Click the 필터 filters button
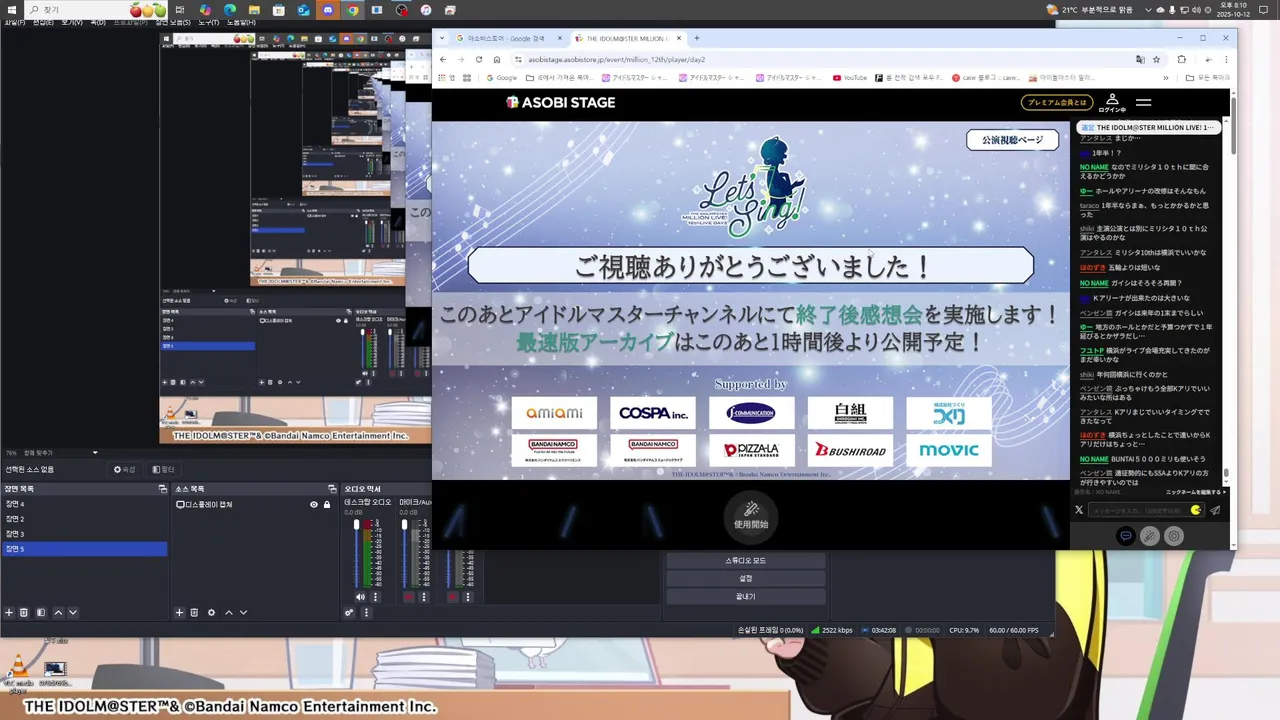Image resolution: width=1280 pixels, height=720 pixels. [163, 469]
